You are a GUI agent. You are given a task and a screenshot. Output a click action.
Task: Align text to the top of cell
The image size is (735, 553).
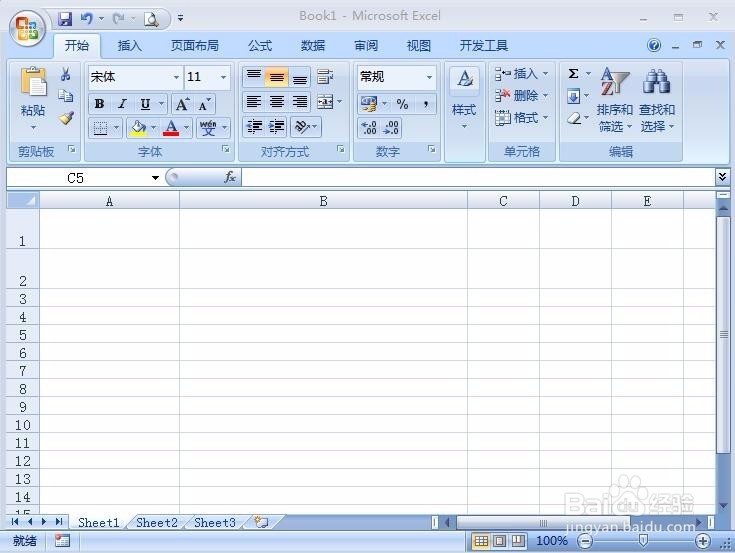point(254,77)
